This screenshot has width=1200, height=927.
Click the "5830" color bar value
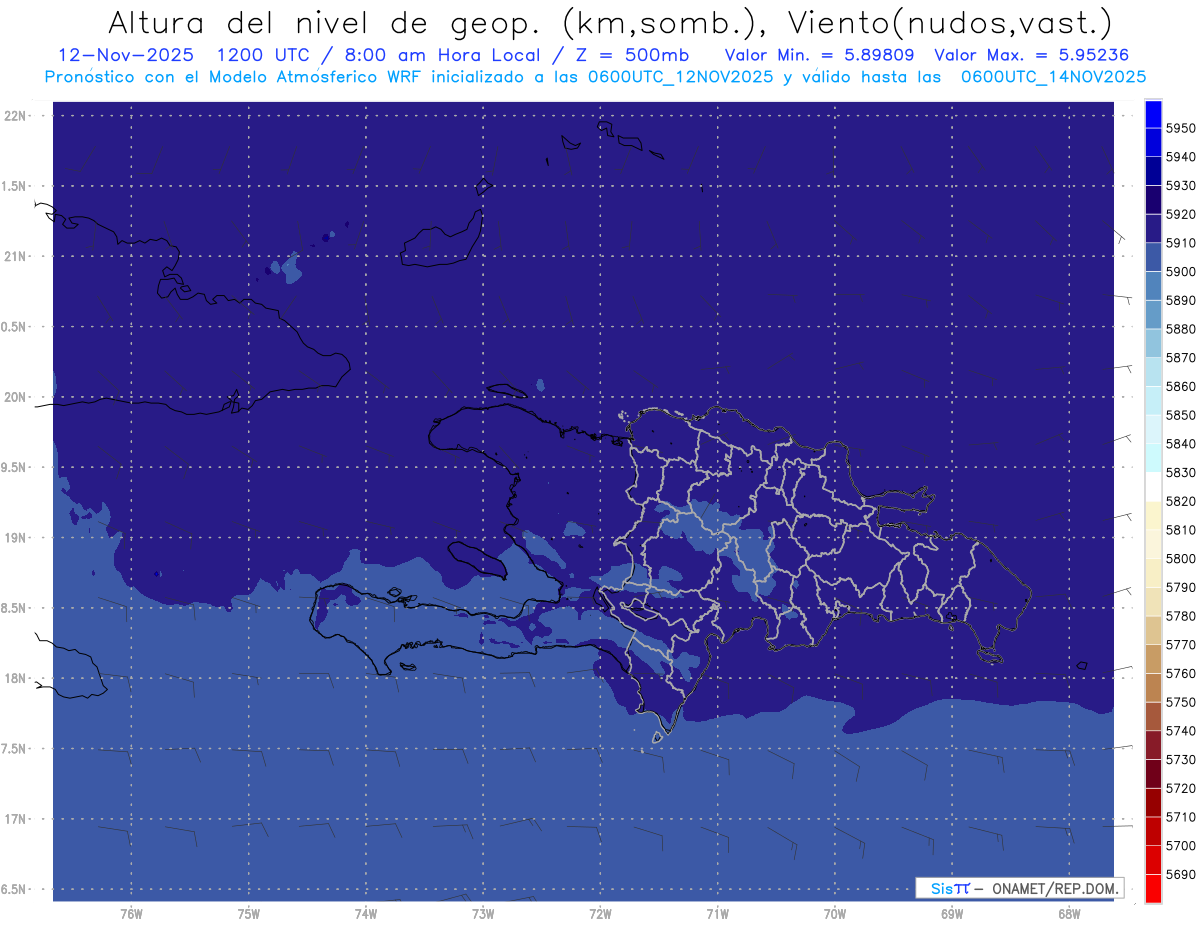tap(1181, 472)
